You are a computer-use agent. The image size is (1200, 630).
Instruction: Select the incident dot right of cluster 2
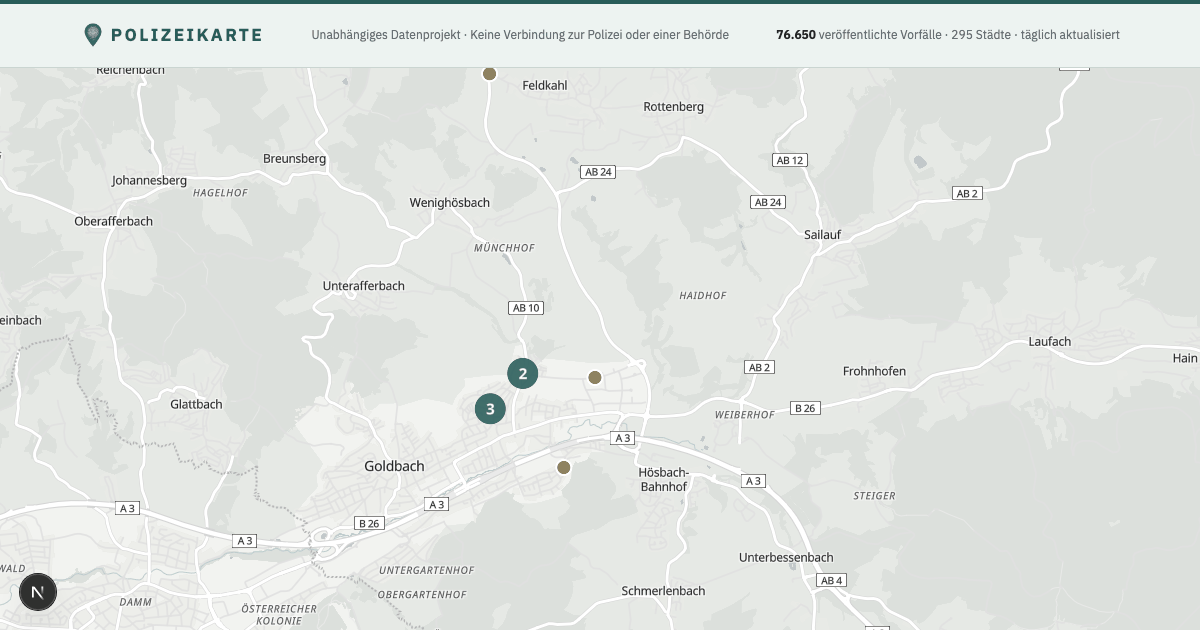tap(595, 377)
